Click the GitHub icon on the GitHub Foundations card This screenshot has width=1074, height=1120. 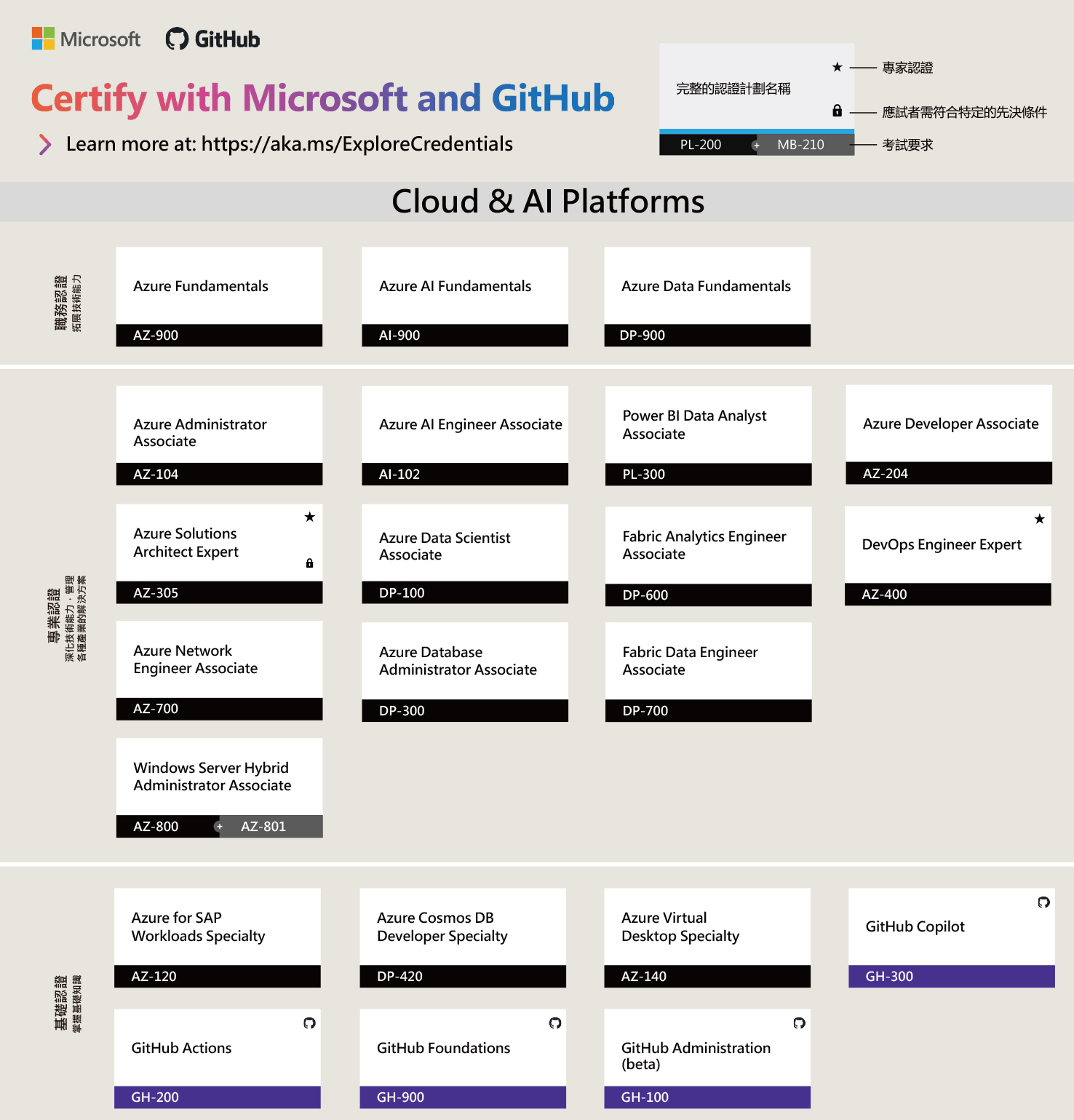point(555,1023)
